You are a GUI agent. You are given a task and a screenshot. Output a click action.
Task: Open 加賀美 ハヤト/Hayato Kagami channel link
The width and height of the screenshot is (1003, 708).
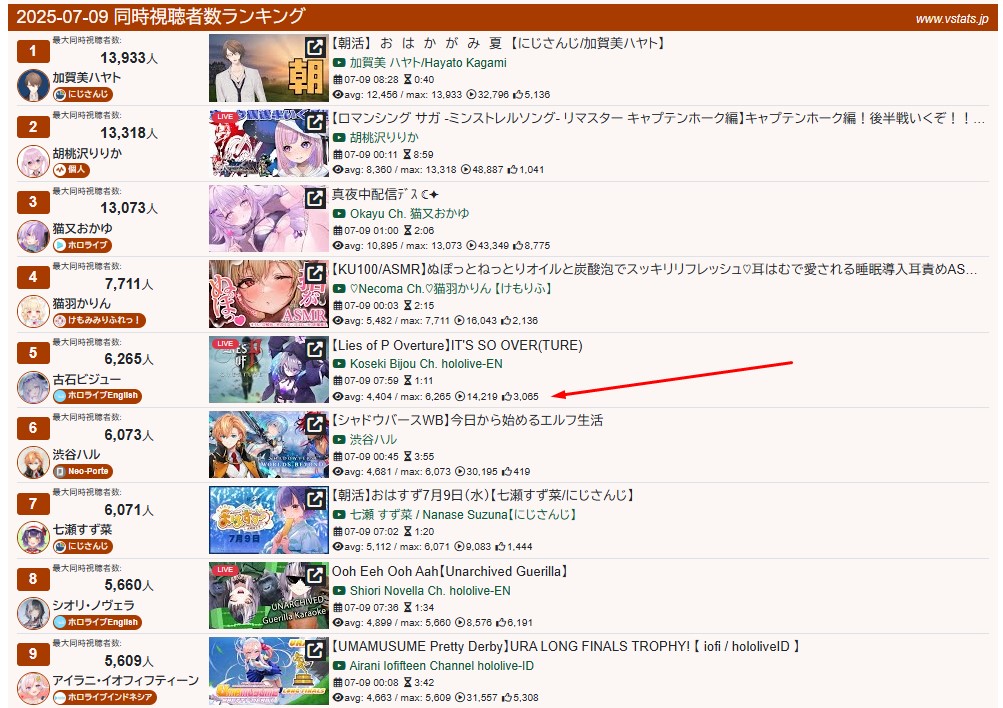[x=428, y=63]
